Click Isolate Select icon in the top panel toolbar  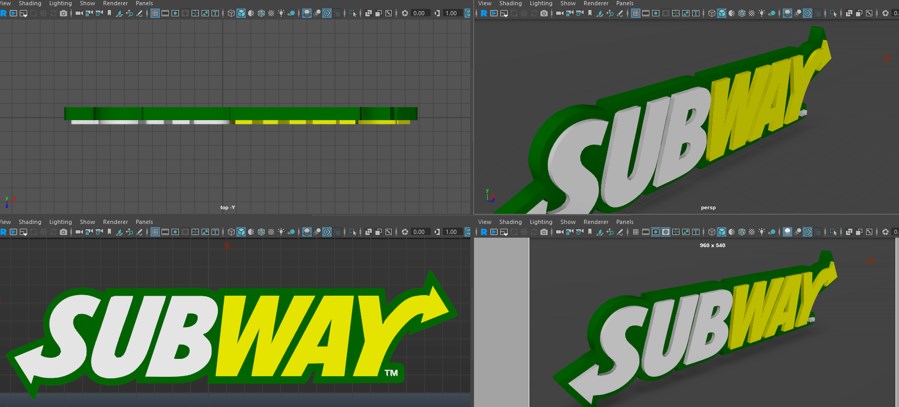[x=353, y=13]
